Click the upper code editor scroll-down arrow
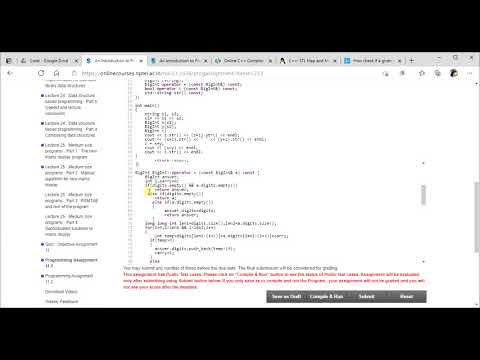Viewport: 480px width, 360px height. (x=423, y=163)
